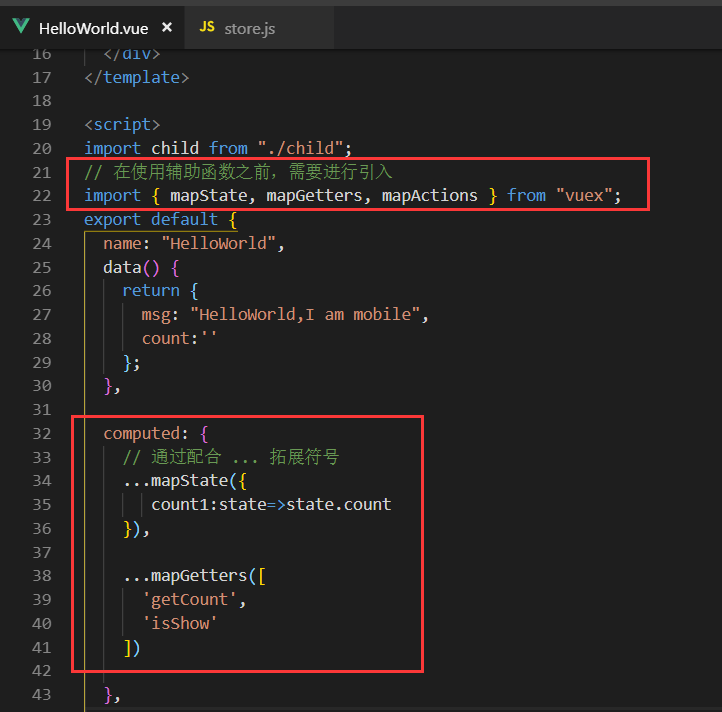Click the word mapState in the import line
Image resolution: width=722 pixels, height=712 pixels.
point(209,196)
